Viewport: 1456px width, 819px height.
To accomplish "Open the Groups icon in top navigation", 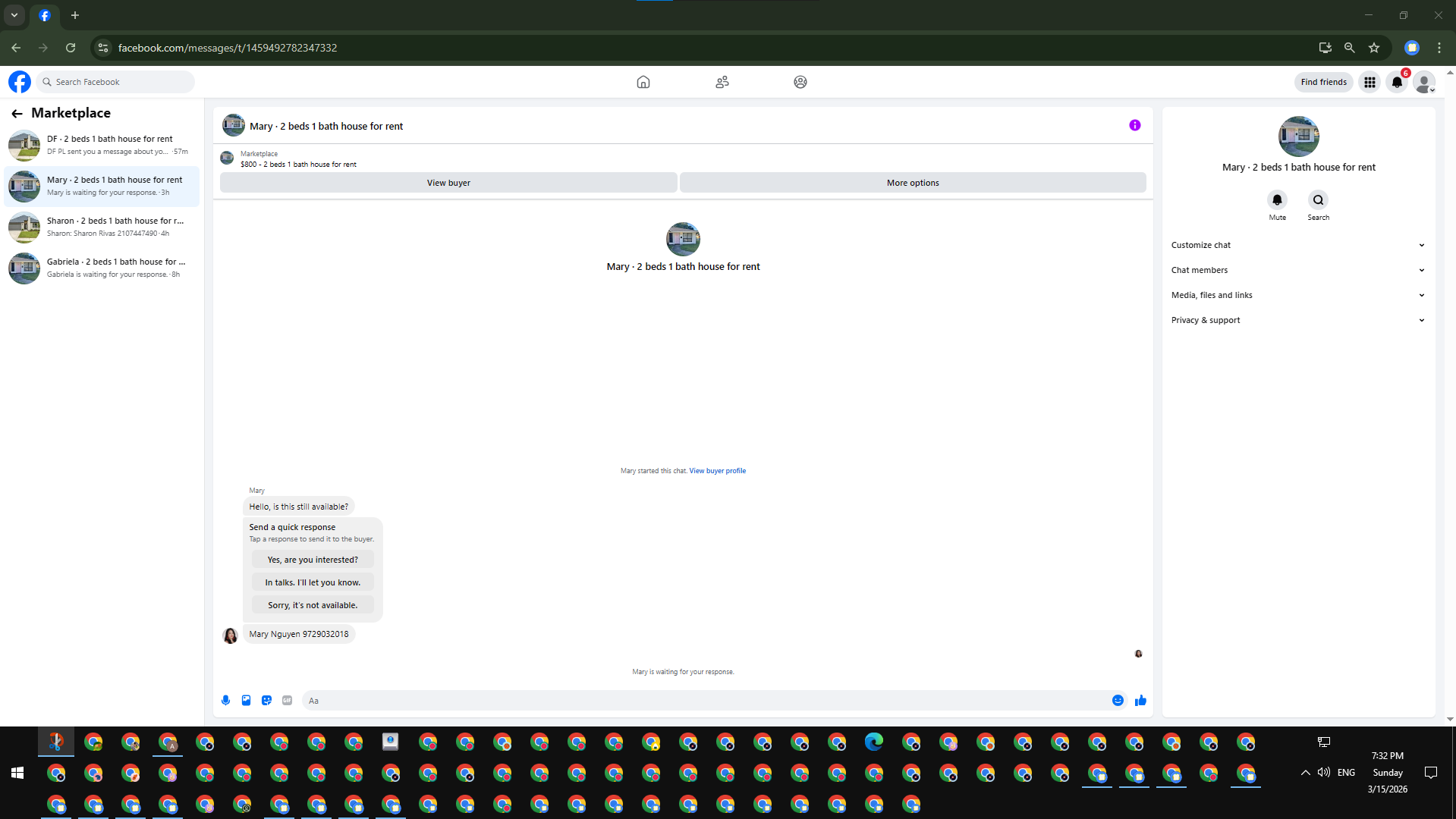I will 800,82.
